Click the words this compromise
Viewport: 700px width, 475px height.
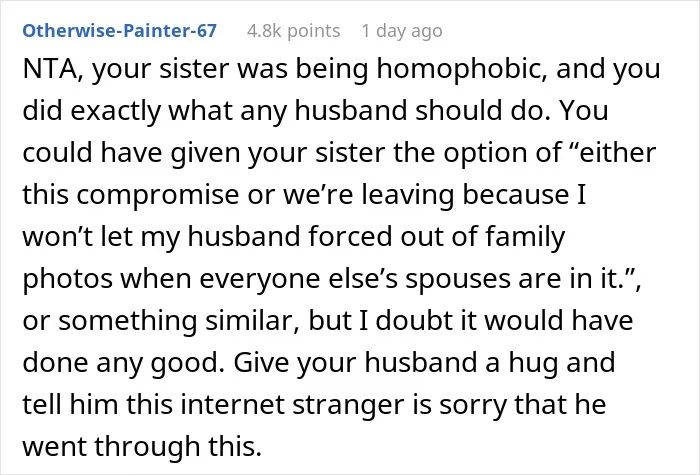130,195
